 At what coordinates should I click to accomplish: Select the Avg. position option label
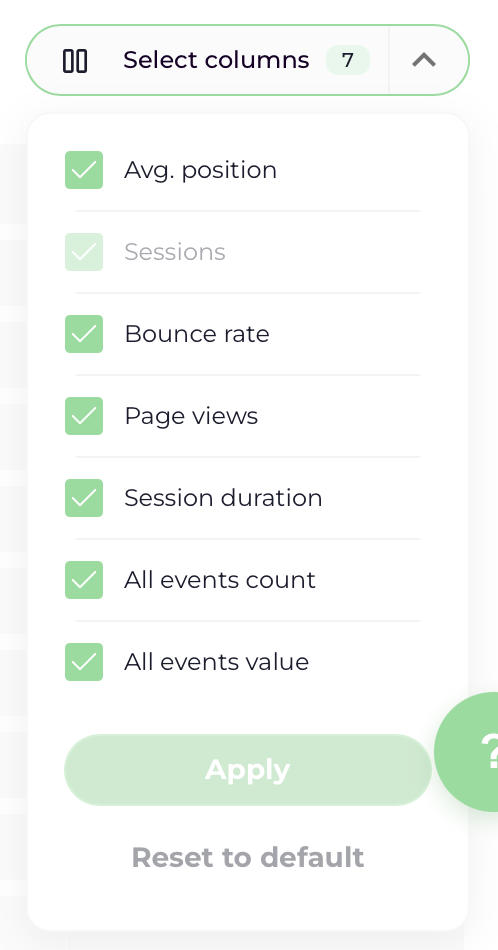(x=201, y=170)
